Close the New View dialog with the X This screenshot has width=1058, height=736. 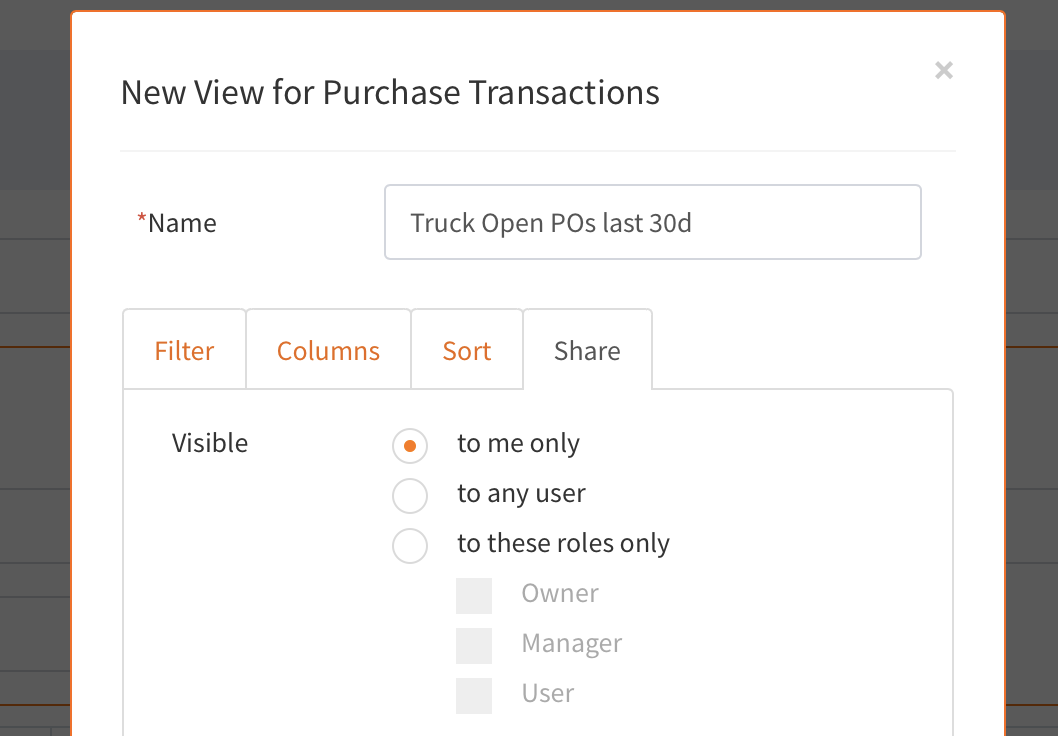[x=943, y=70]
